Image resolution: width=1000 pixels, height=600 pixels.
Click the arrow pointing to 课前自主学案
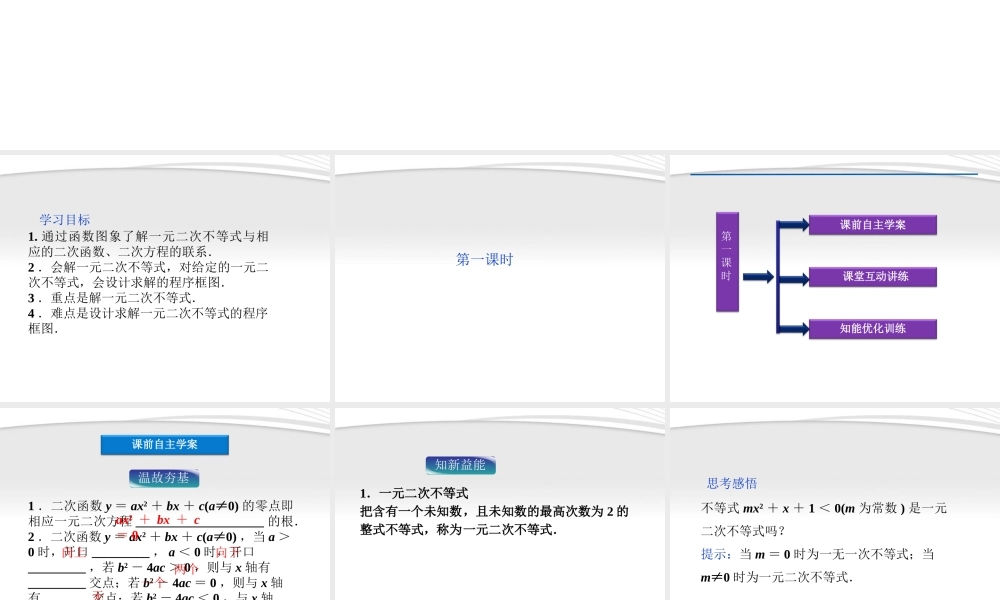[793, 224]
